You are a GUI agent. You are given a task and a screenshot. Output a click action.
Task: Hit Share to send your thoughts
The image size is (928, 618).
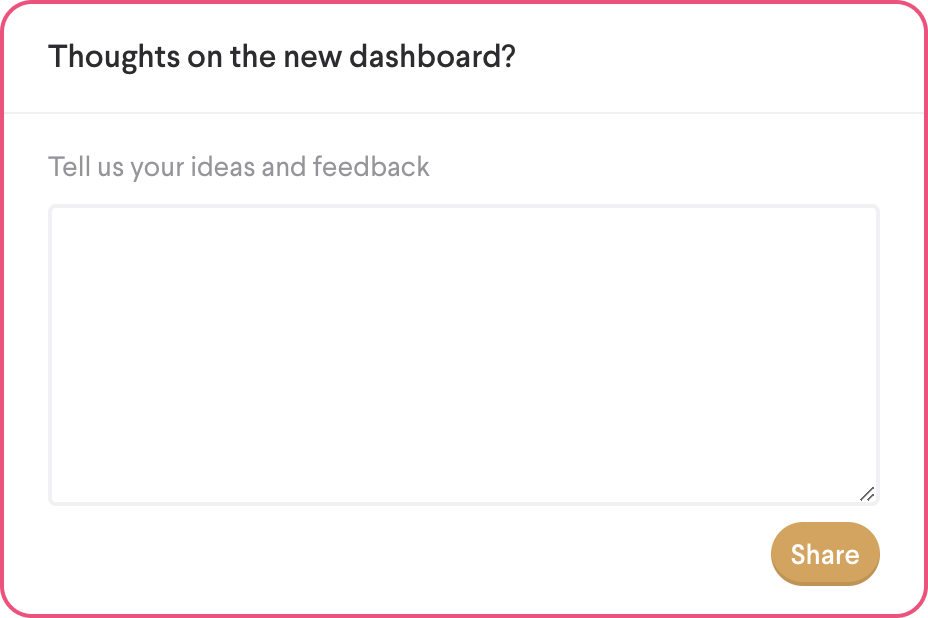tap(825, 554)
